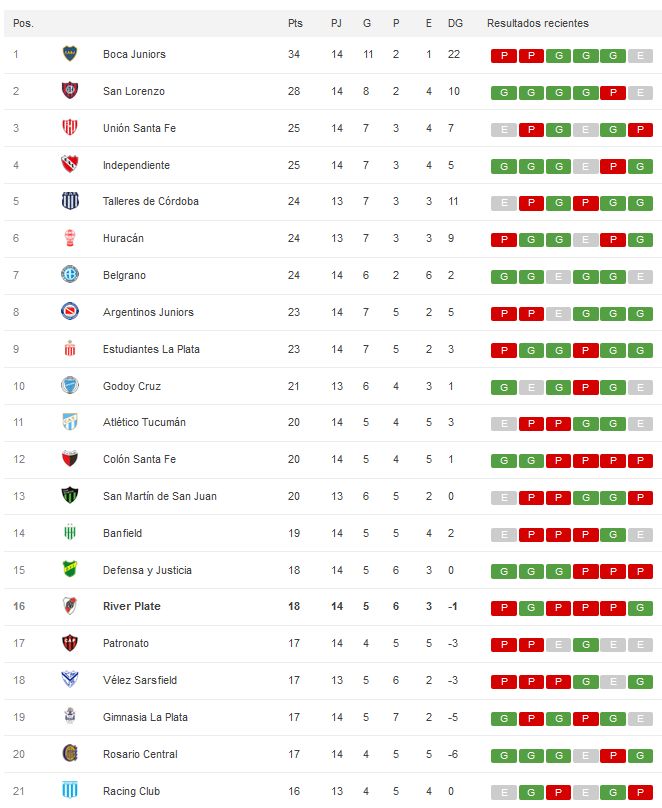This screenshot has height=808, width=662.
Task: Click the Racing Club striped crest
Action: (x=70, y=790)
